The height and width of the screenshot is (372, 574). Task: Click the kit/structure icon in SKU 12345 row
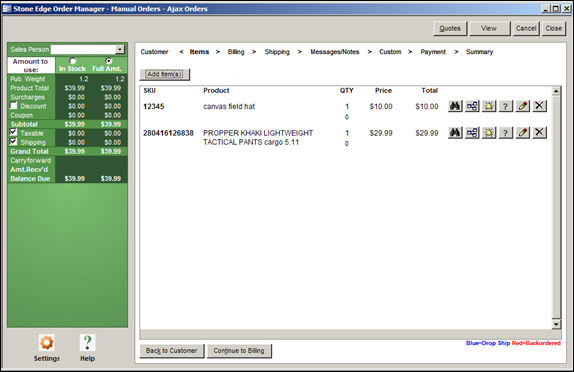pos(472,106)
